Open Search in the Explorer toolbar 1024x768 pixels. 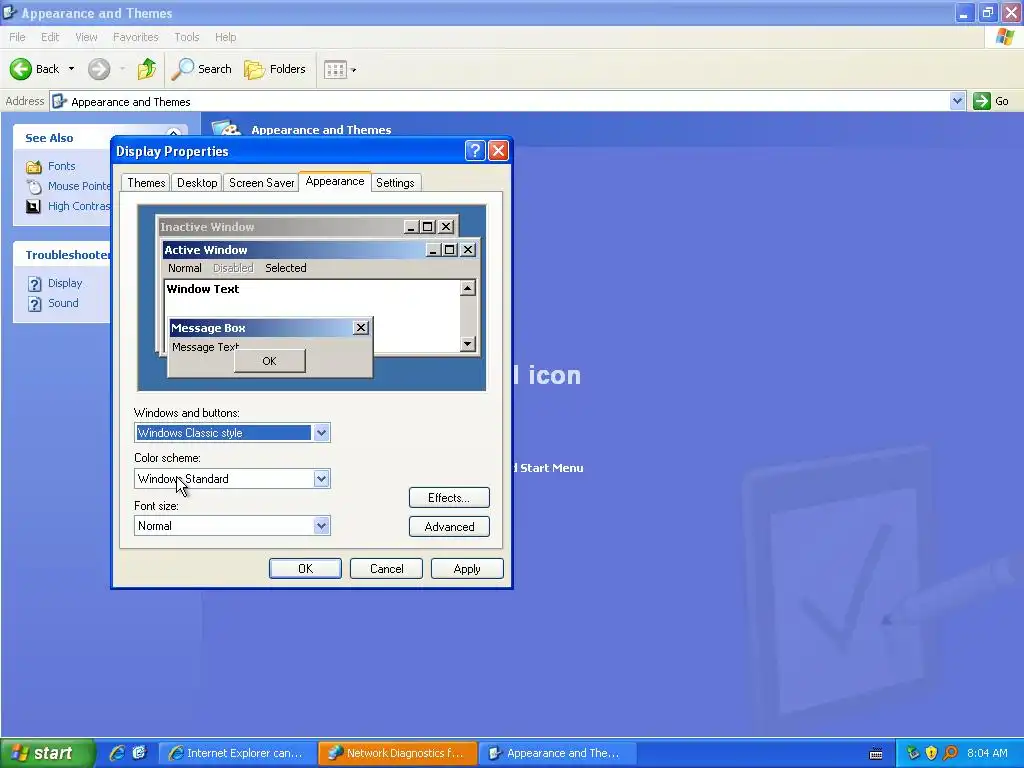pyautogui.click(x=202, y=69)
